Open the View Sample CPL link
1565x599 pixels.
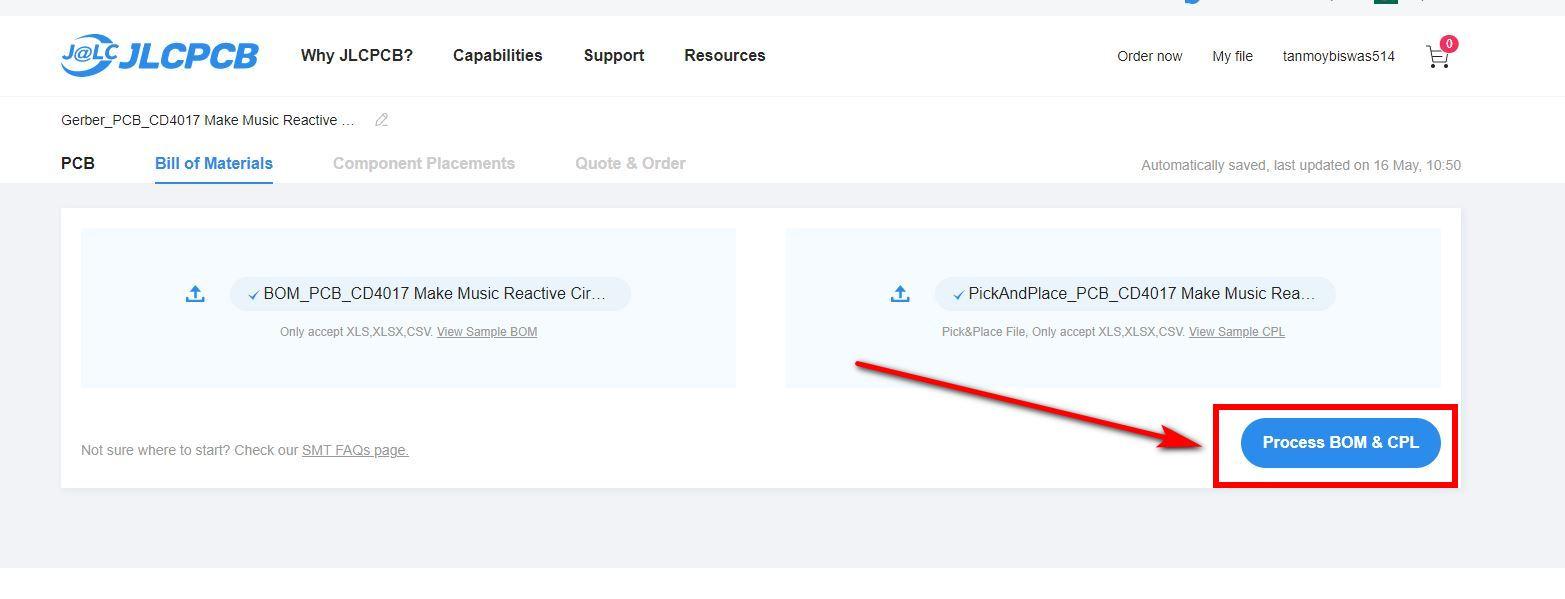[1237, 332]
